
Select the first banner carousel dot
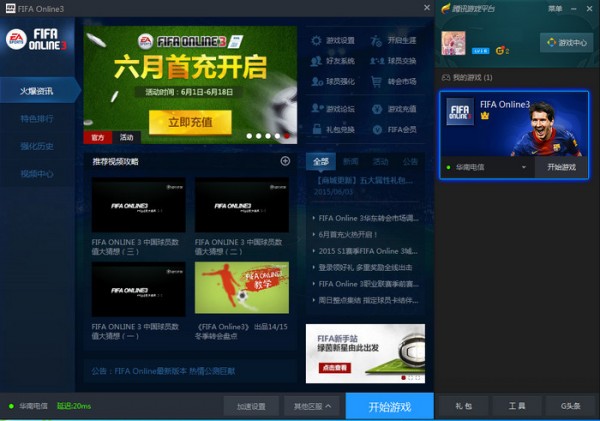[249, 136]
